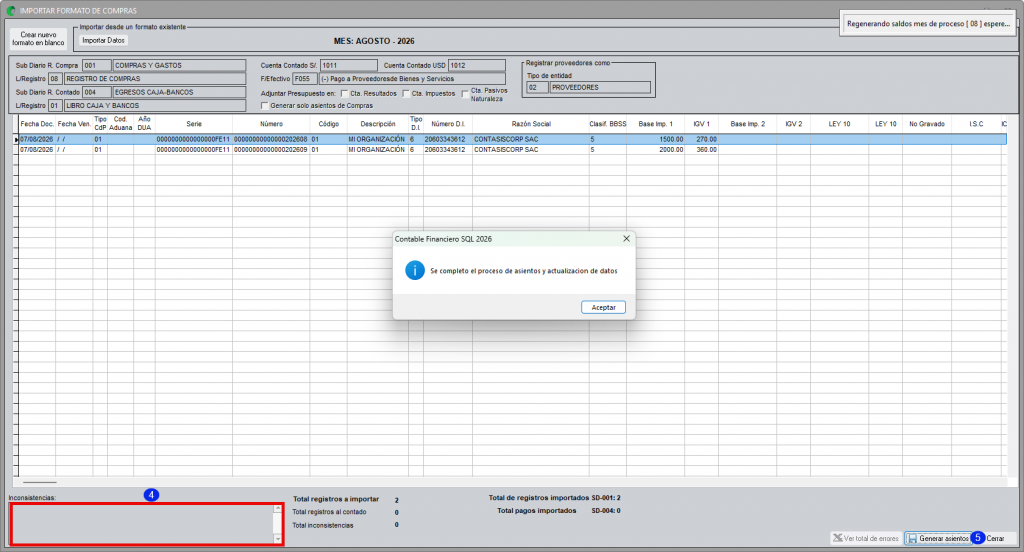1024x552 pixels.
Task: Click the PROVEEDORES entity field
Action: tap(600, 87)
